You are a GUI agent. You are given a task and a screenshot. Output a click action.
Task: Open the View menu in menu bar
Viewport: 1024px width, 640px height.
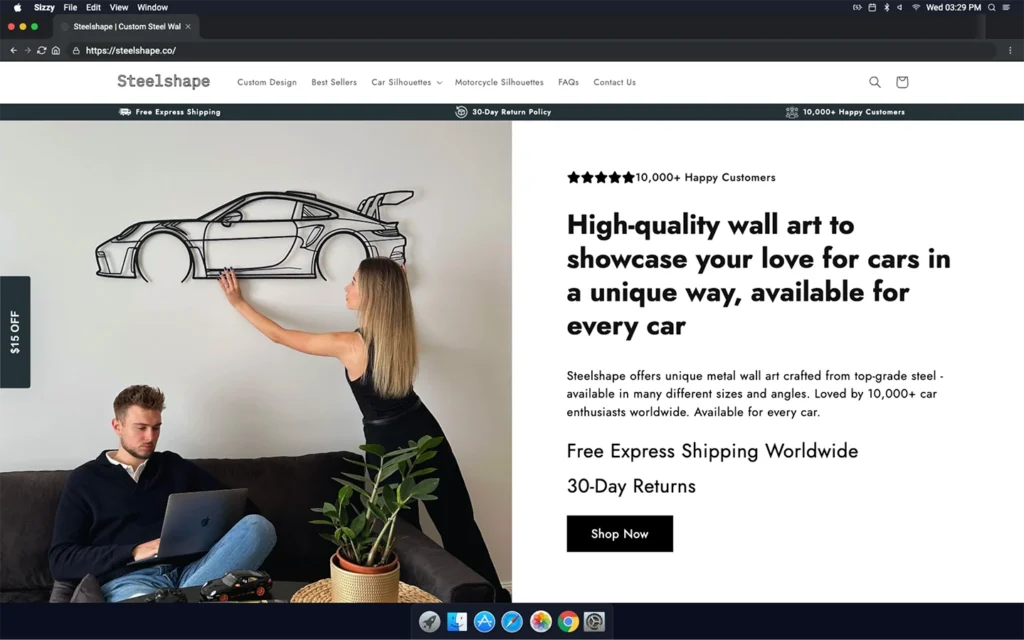pyautogui.click(x=119, y=7)
